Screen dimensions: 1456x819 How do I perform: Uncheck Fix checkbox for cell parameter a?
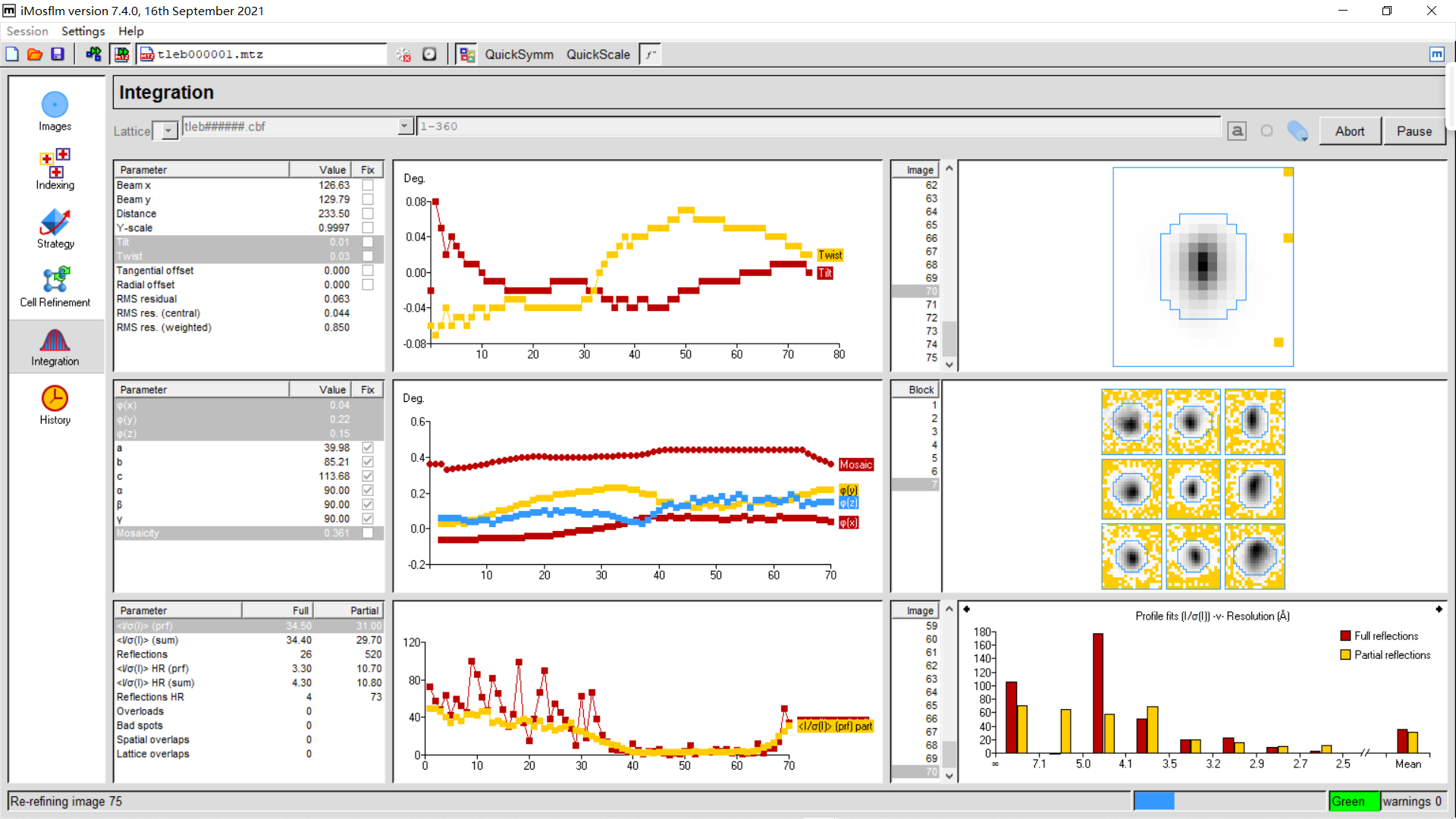[368, 448]
